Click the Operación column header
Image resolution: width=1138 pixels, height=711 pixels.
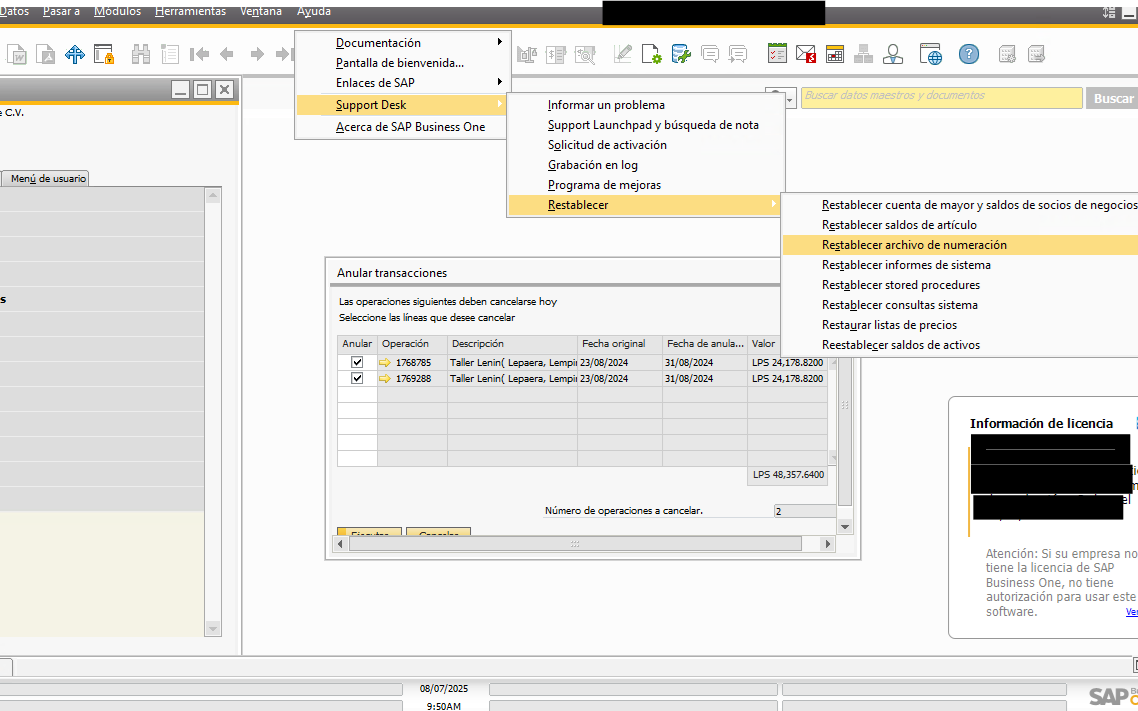click(412, 344)
